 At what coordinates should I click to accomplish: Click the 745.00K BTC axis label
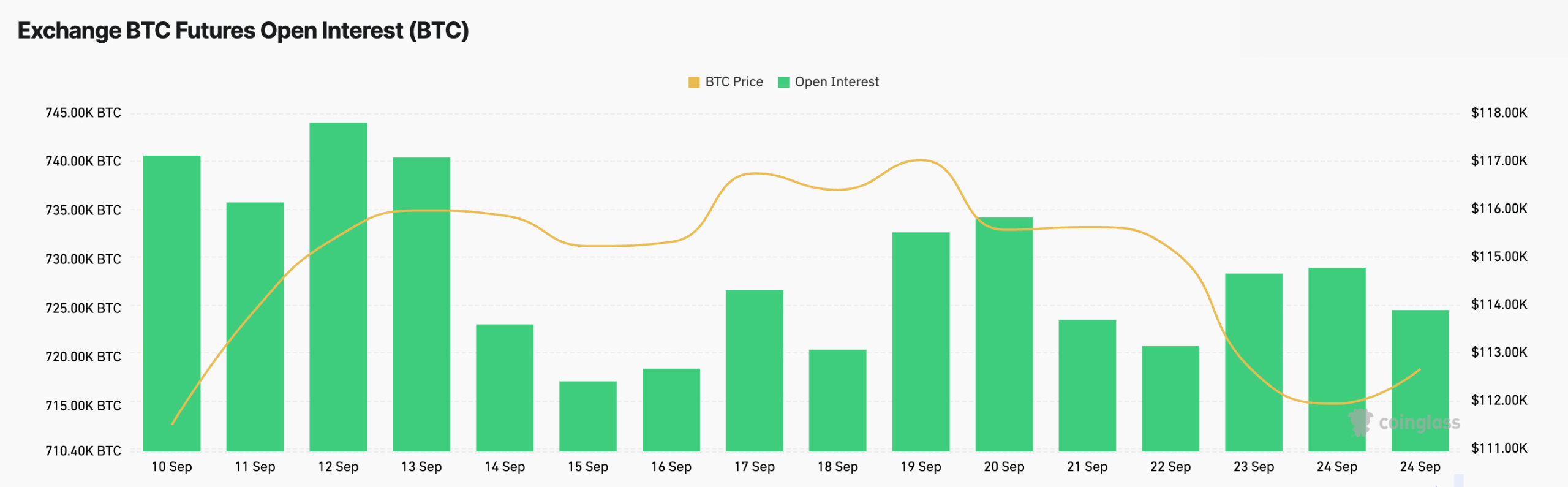tap(83, 113)
